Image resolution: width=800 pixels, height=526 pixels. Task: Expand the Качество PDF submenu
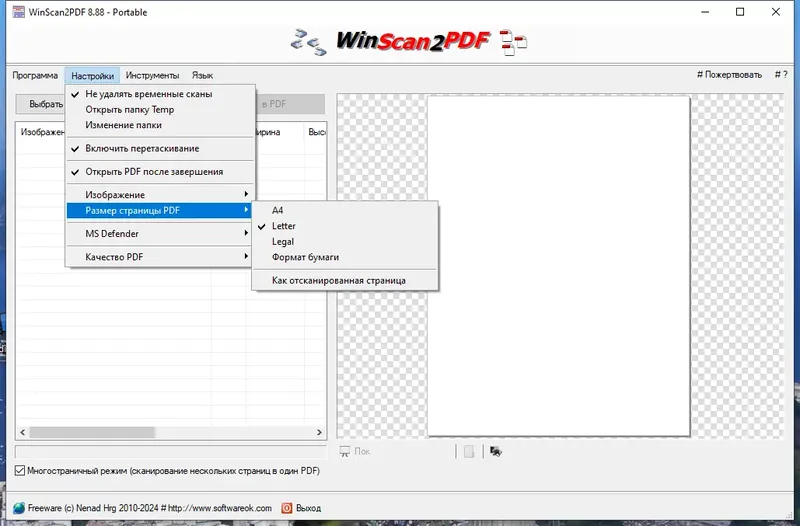coord(160,257)
